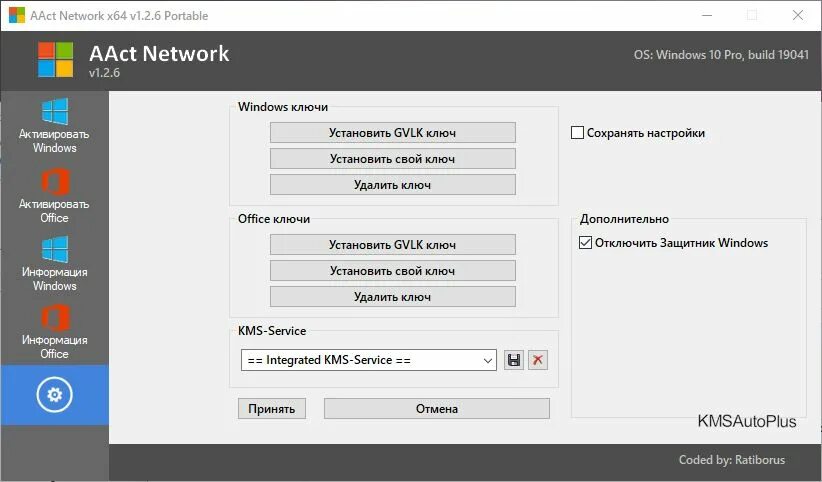This screenshot has width=822, height=482.
Task: Enable the Сохранять настройки checkbox
Action: [x=577, y=133]
